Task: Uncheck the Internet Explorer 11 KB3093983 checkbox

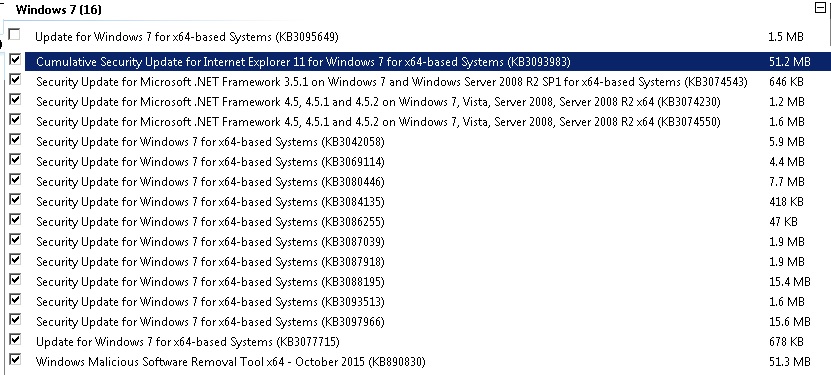Action: coord(15,59)
